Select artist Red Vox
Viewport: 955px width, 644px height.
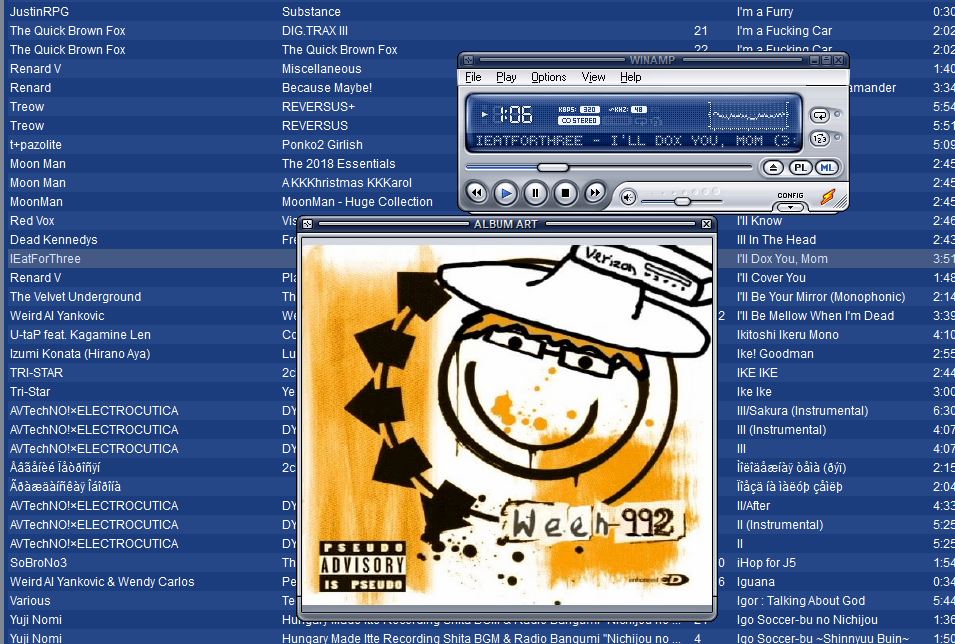click(x=32, y=221)
